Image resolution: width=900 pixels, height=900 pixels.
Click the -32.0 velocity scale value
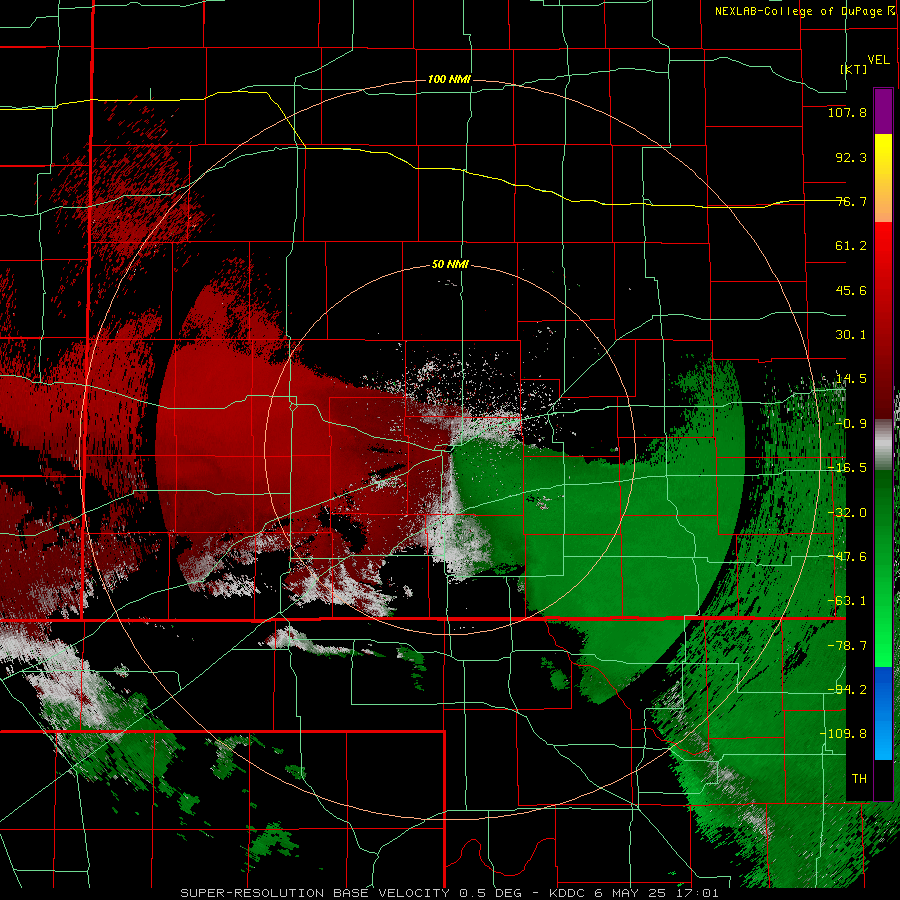point(847,513)
